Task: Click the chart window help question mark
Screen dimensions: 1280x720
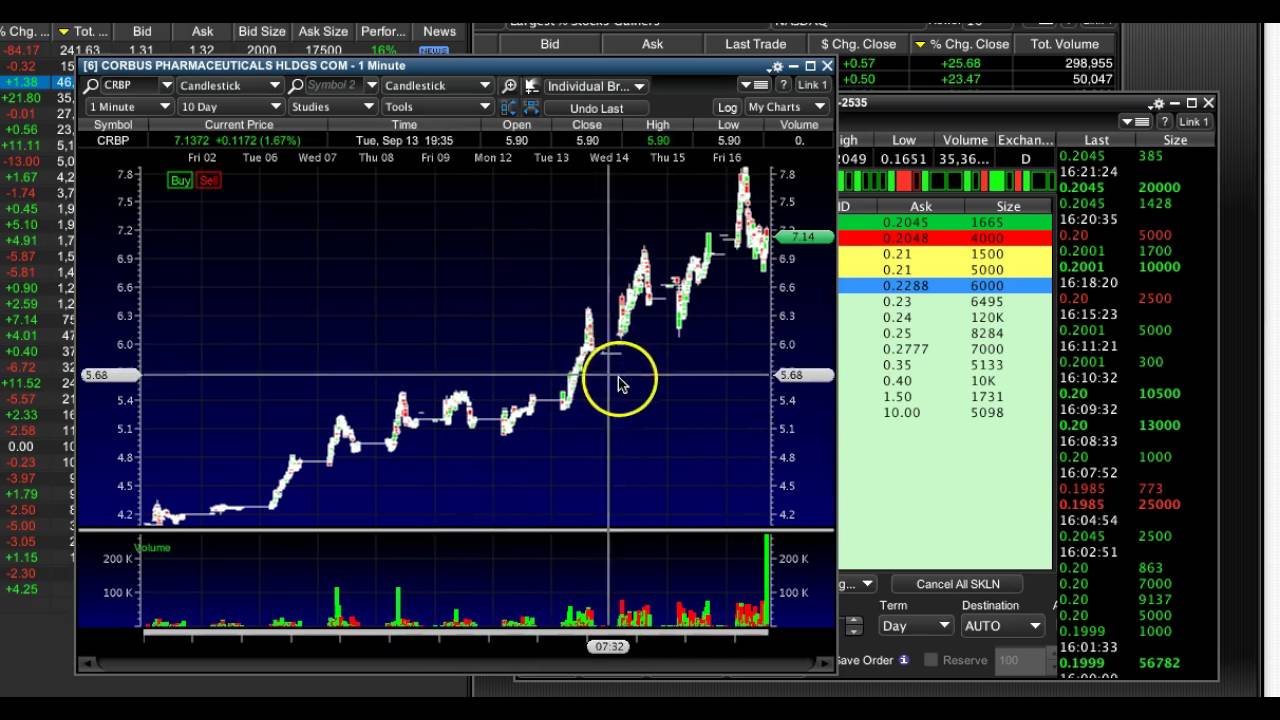Action: coord(782,86)
